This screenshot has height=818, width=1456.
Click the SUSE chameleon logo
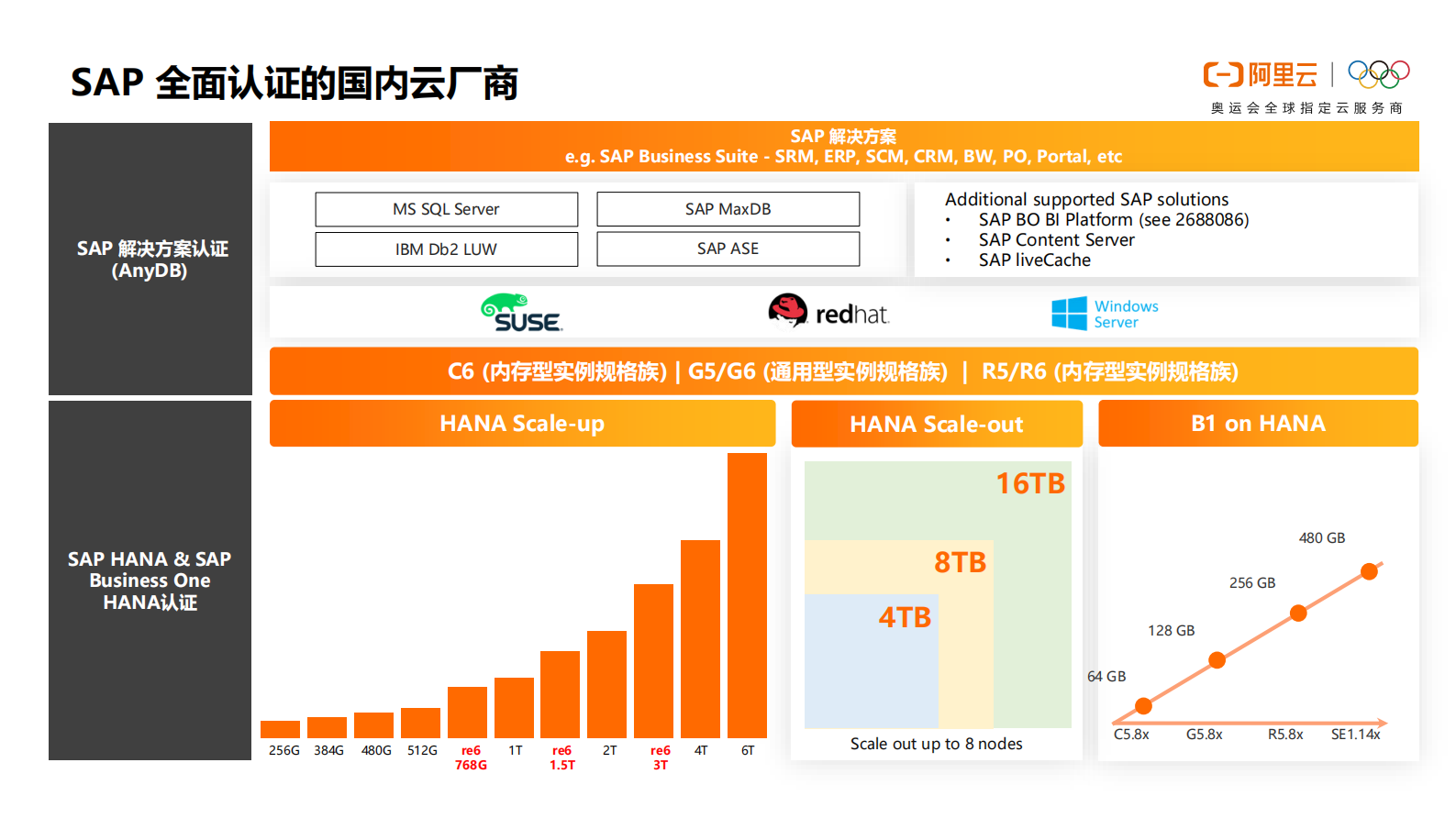(521, 313)
